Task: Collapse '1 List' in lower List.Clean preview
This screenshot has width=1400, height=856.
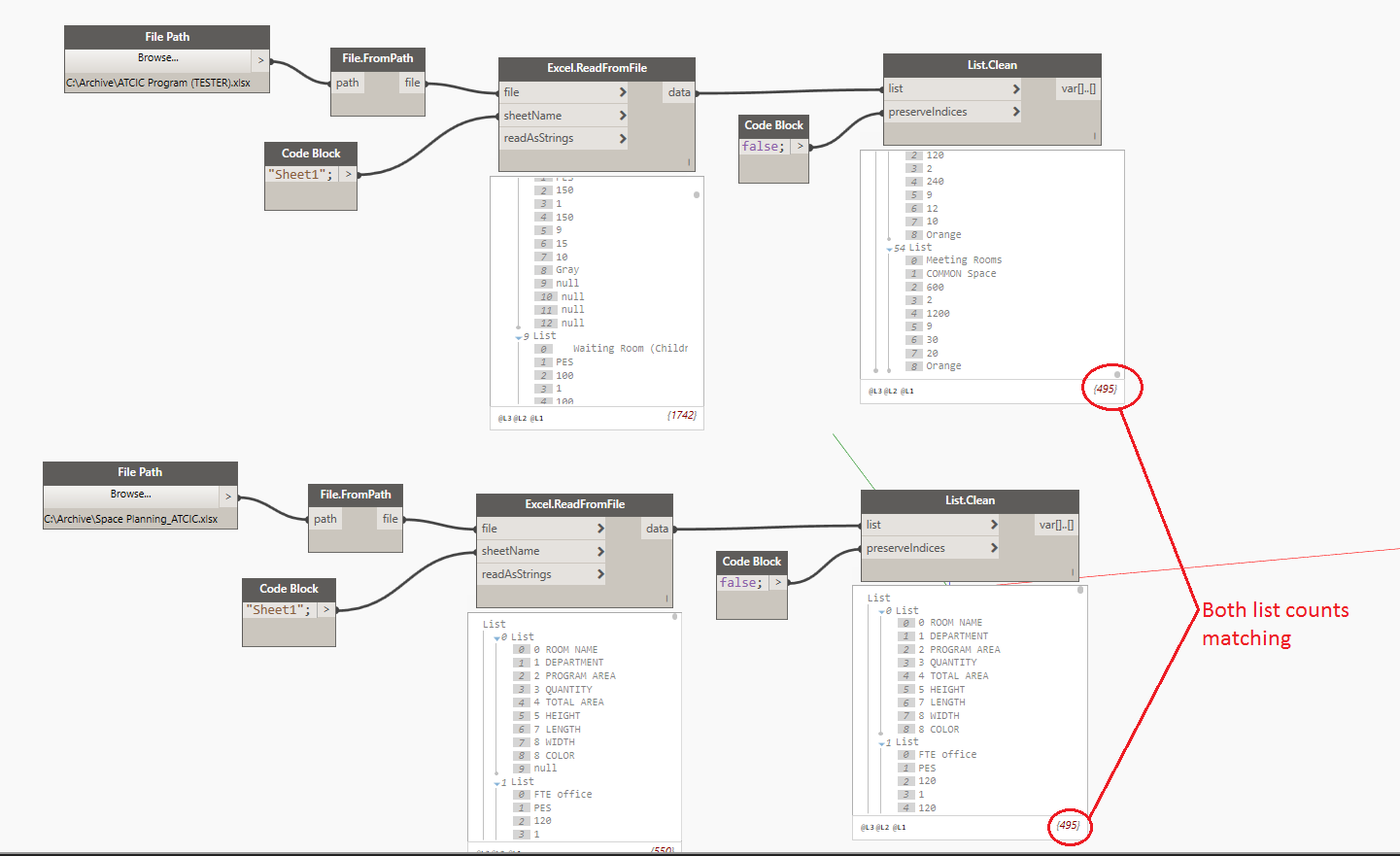Action: [881, 743]
